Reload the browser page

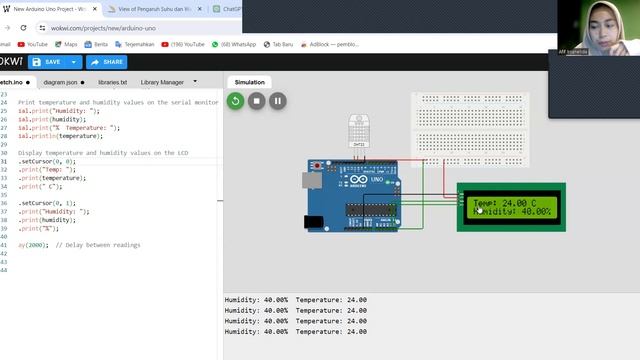tap(23, 28)
